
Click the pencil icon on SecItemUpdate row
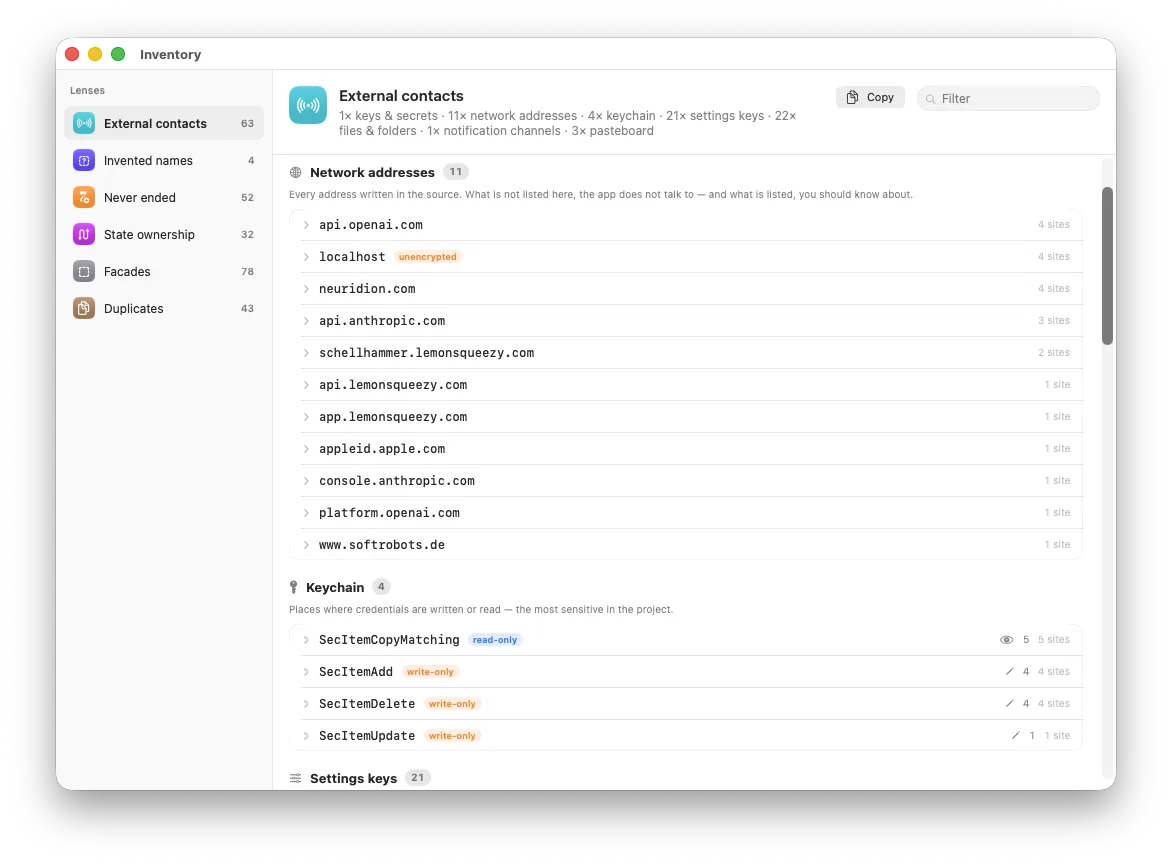pyautogui.click(x=1016, y=735)
